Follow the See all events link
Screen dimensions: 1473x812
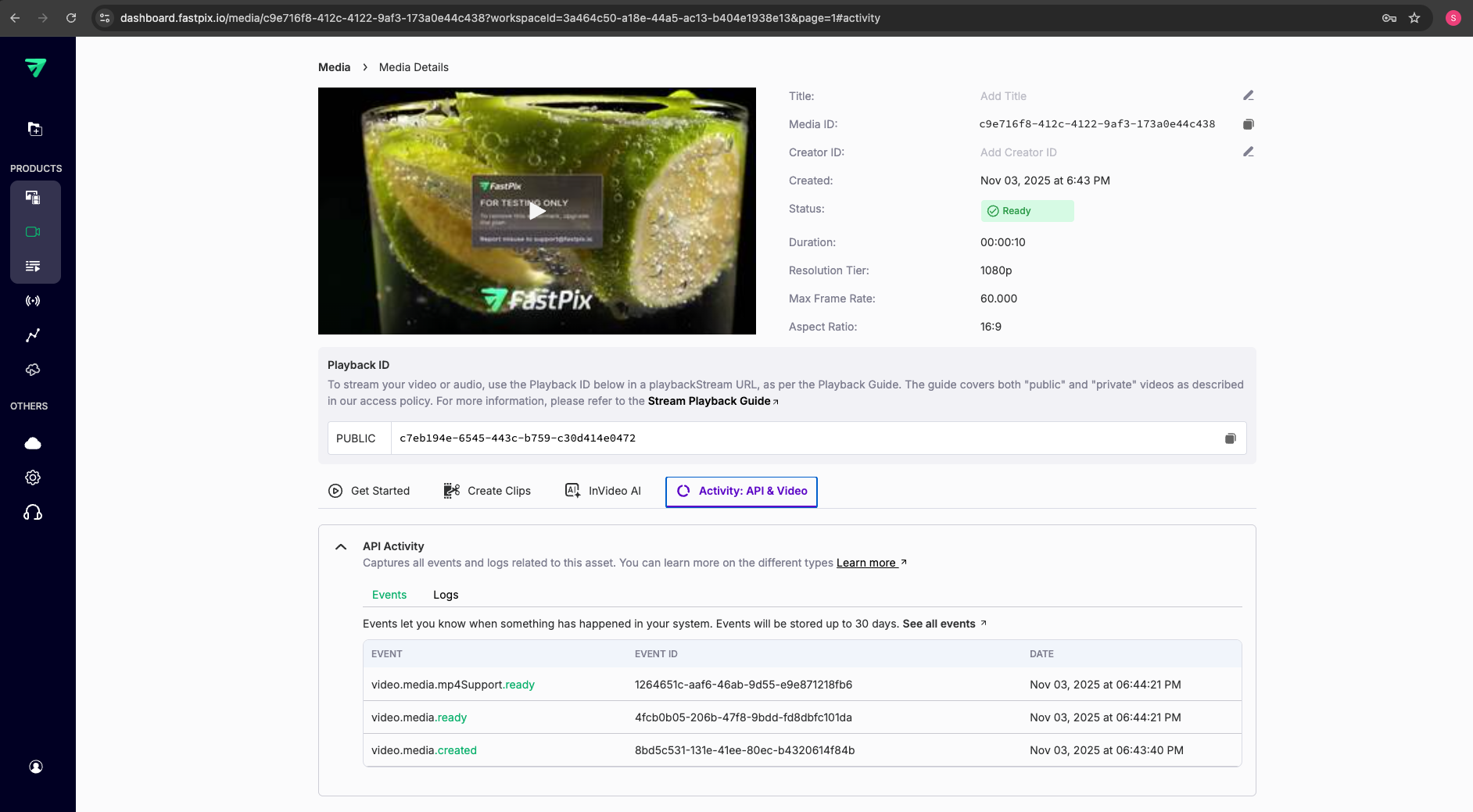click(x=940, y=624)
